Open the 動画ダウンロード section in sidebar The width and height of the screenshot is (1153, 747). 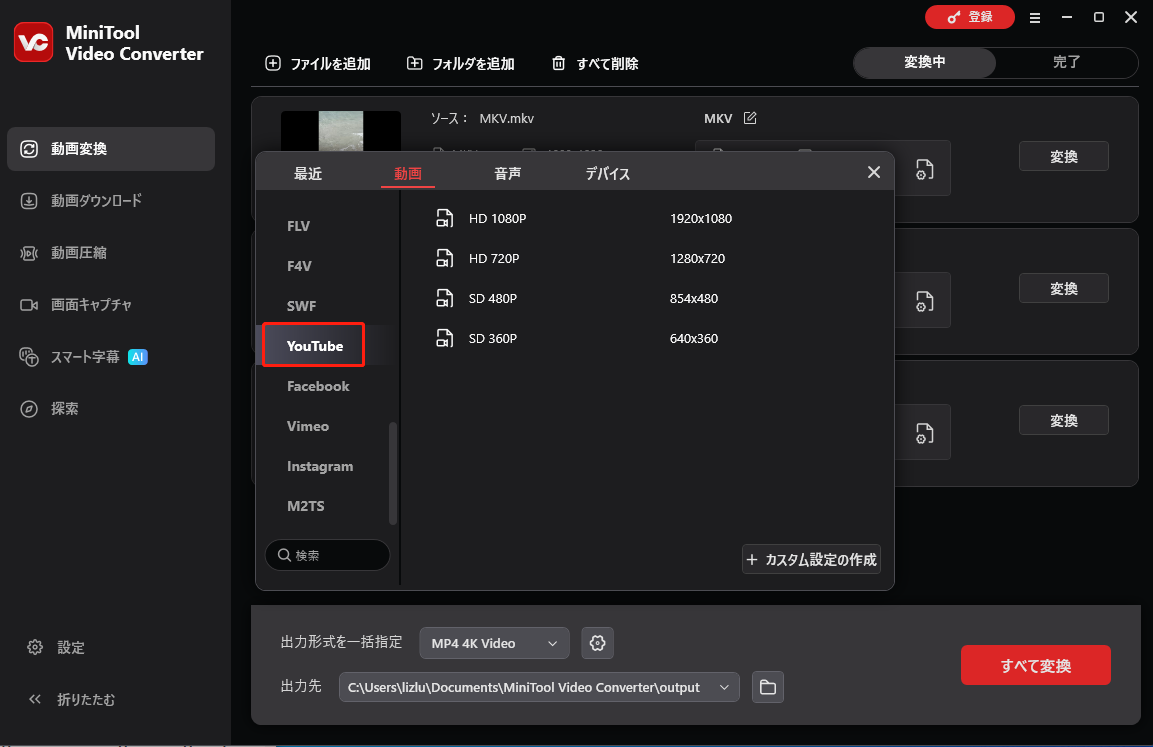tap(95, 200)
